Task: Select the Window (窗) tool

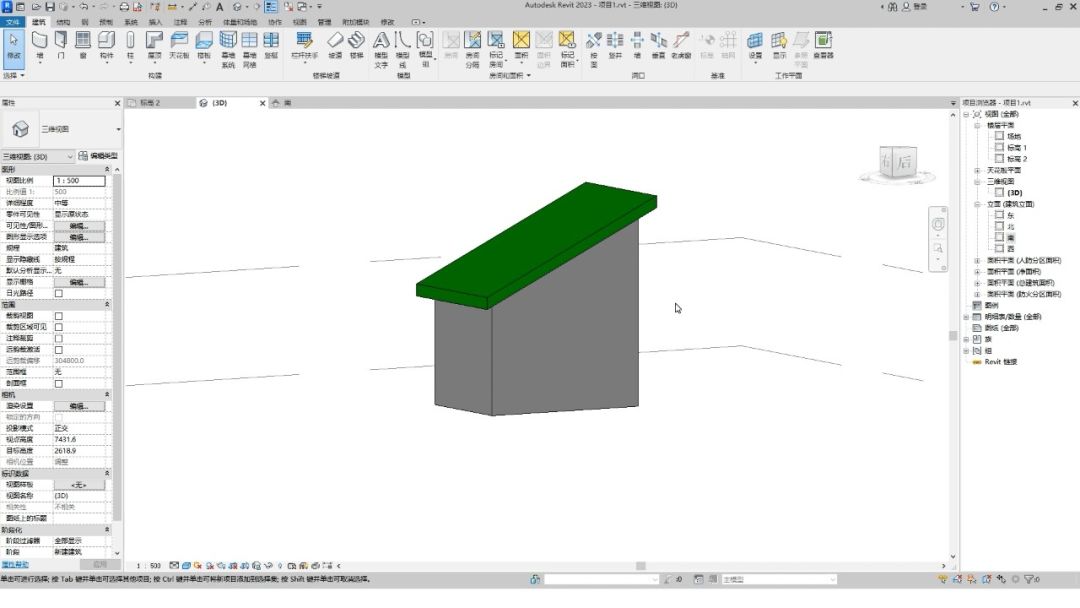Action: pos(83,45)
